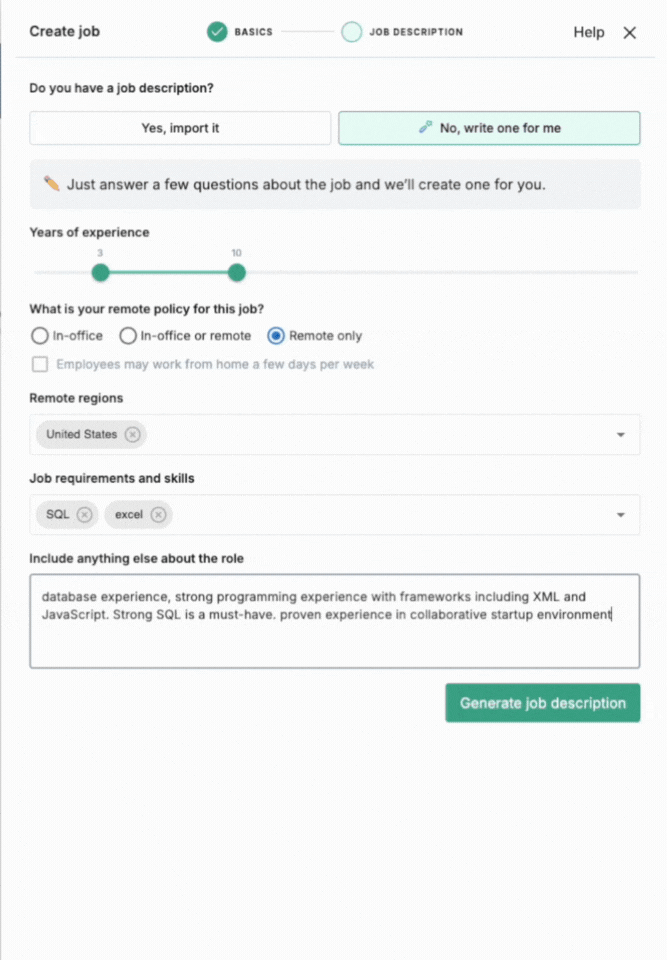The width and height of the screenshot is (667, 960).
Task: Select the In-office remote policy
Action: (x=38, y=335)
